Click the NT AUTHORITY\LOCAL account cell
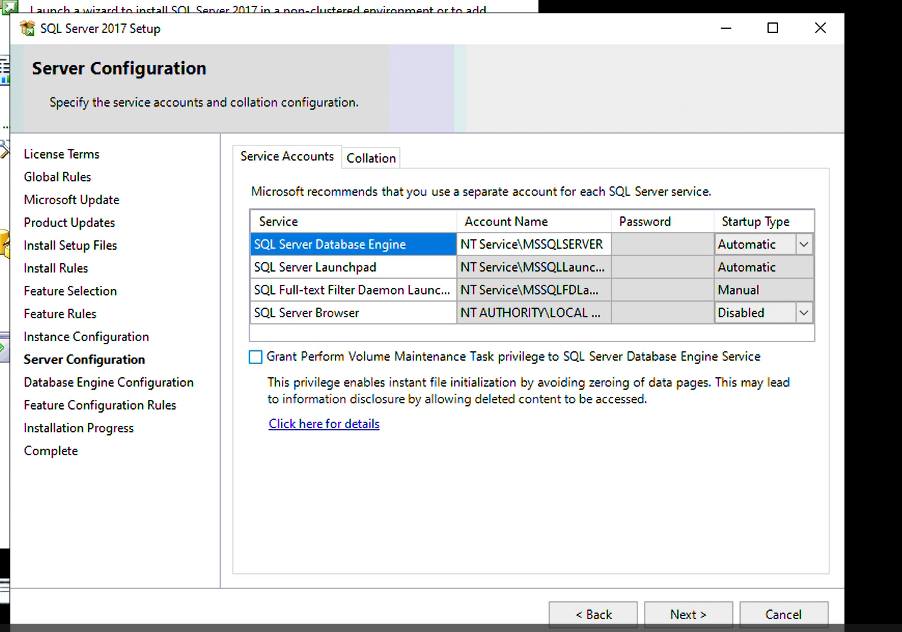The height and width of the screenshot is (632, 902). [533, 313]
